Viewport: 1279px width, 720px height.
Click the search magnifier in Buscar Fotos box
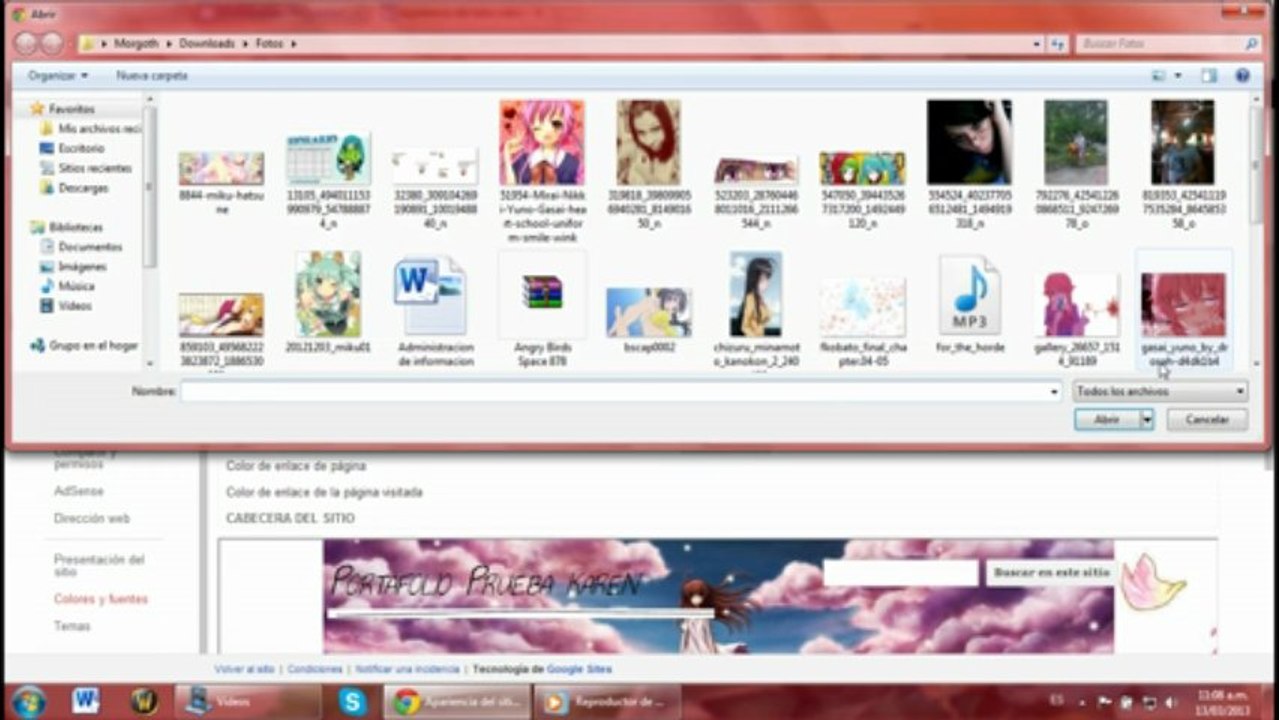pyautogui.click(x=1250, y=44)
